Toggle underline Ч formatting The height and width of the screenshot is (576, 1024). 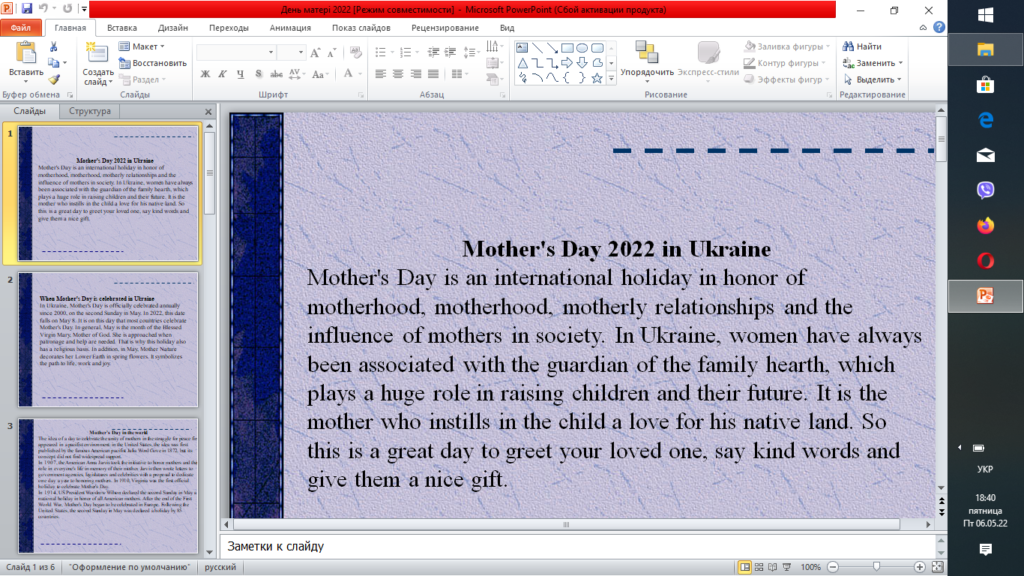tap(239, 74)
